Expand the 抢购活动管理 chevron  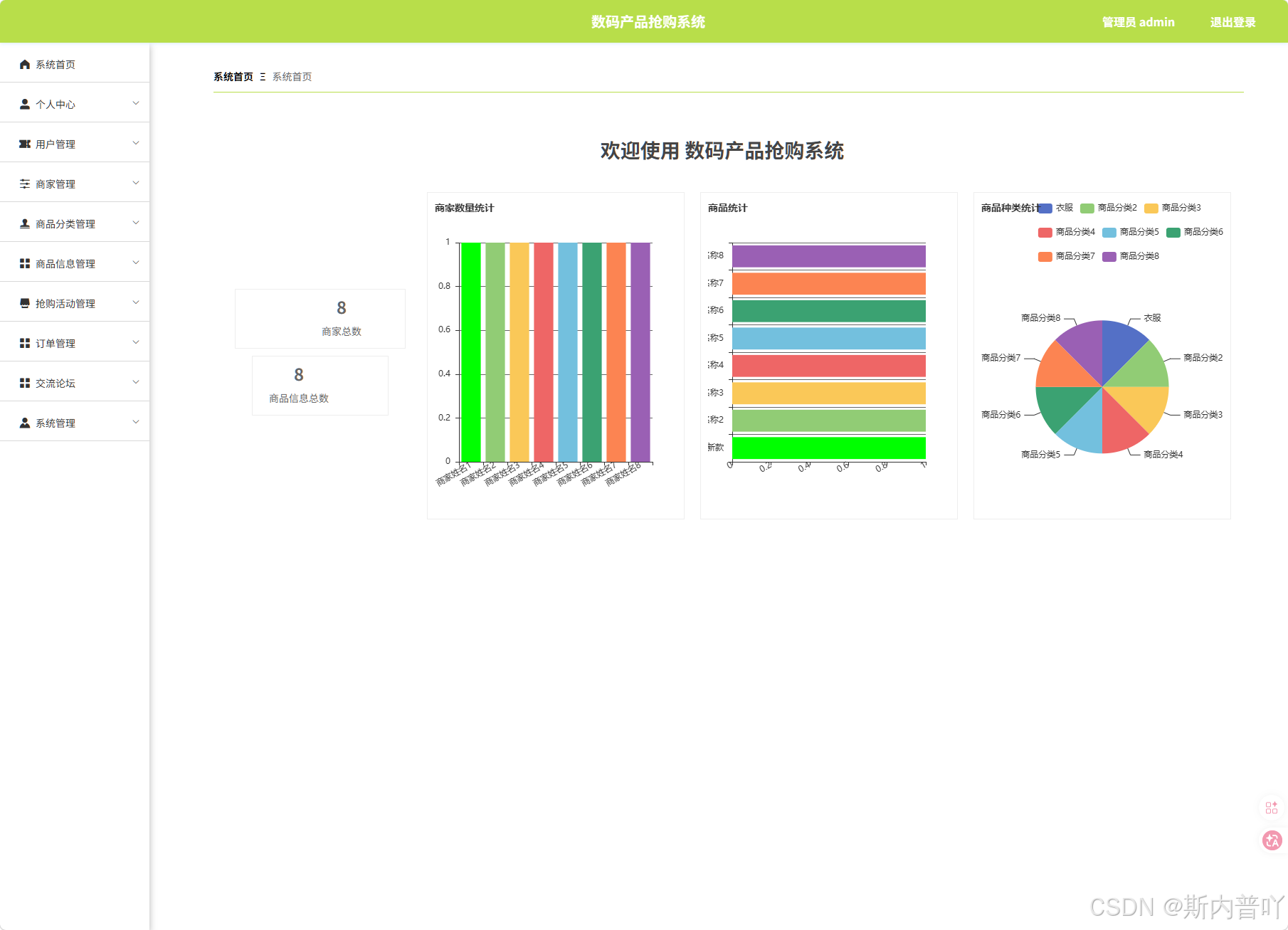click(x=136, y=303)
